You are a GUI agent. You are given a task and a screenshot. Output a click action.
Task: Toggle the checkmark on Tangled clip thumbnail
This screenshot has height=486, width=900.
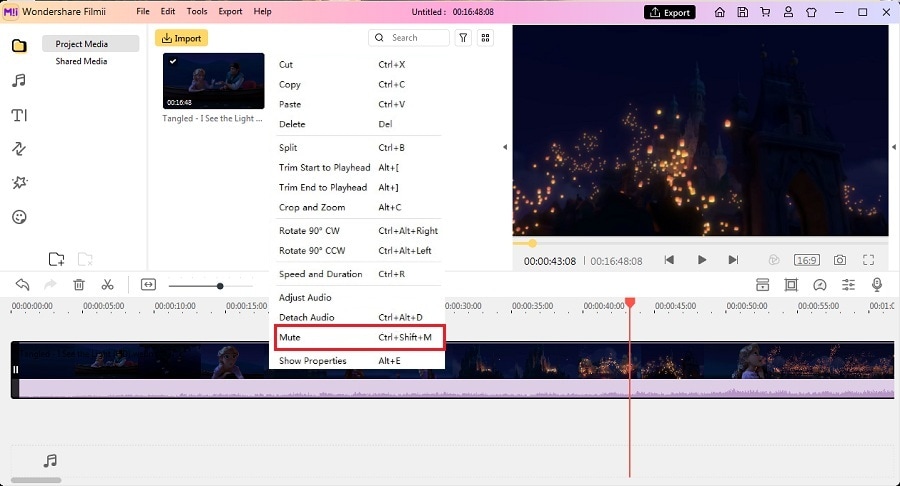click(x=173, y=61)
